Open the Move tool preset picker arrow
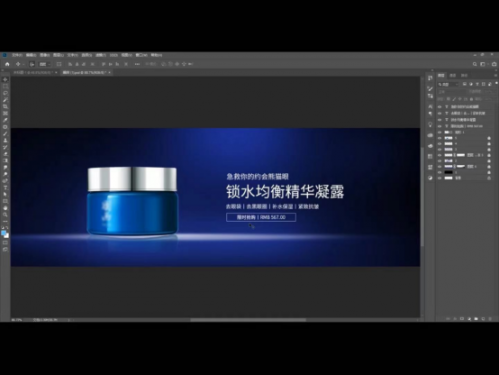499x375 pixels. (x=23, y=64)
